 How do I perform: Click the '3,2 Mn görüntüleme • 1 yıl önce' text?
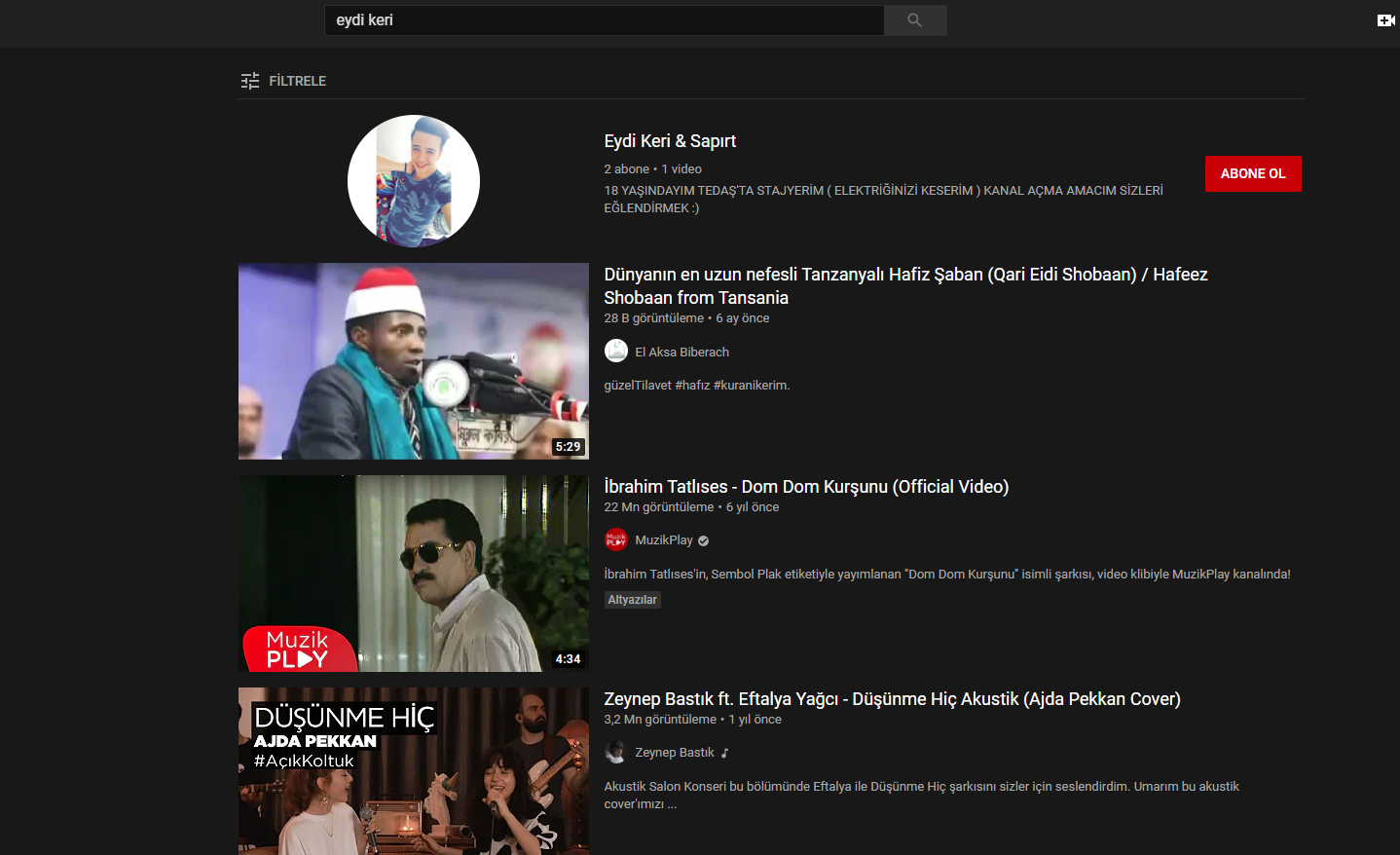pos(692,720)
